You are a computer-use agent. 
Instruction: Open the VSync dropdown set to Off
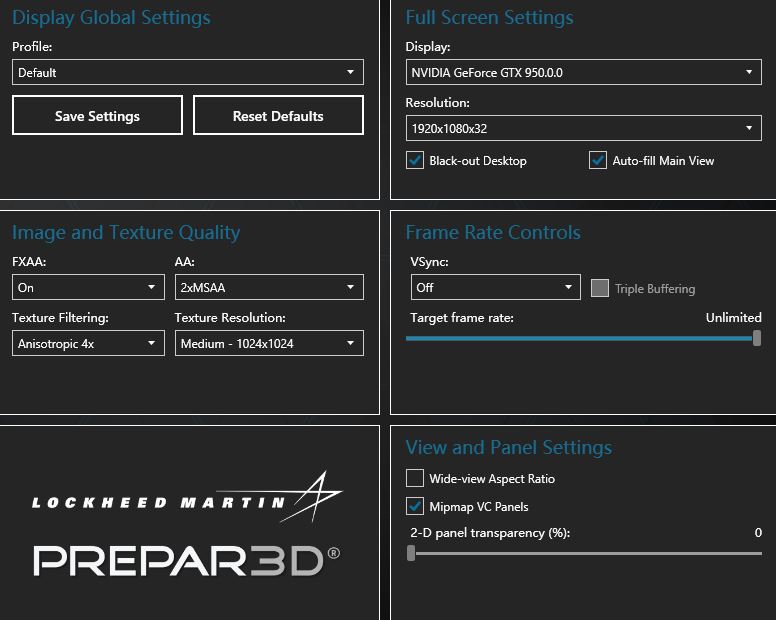[495, 287]
